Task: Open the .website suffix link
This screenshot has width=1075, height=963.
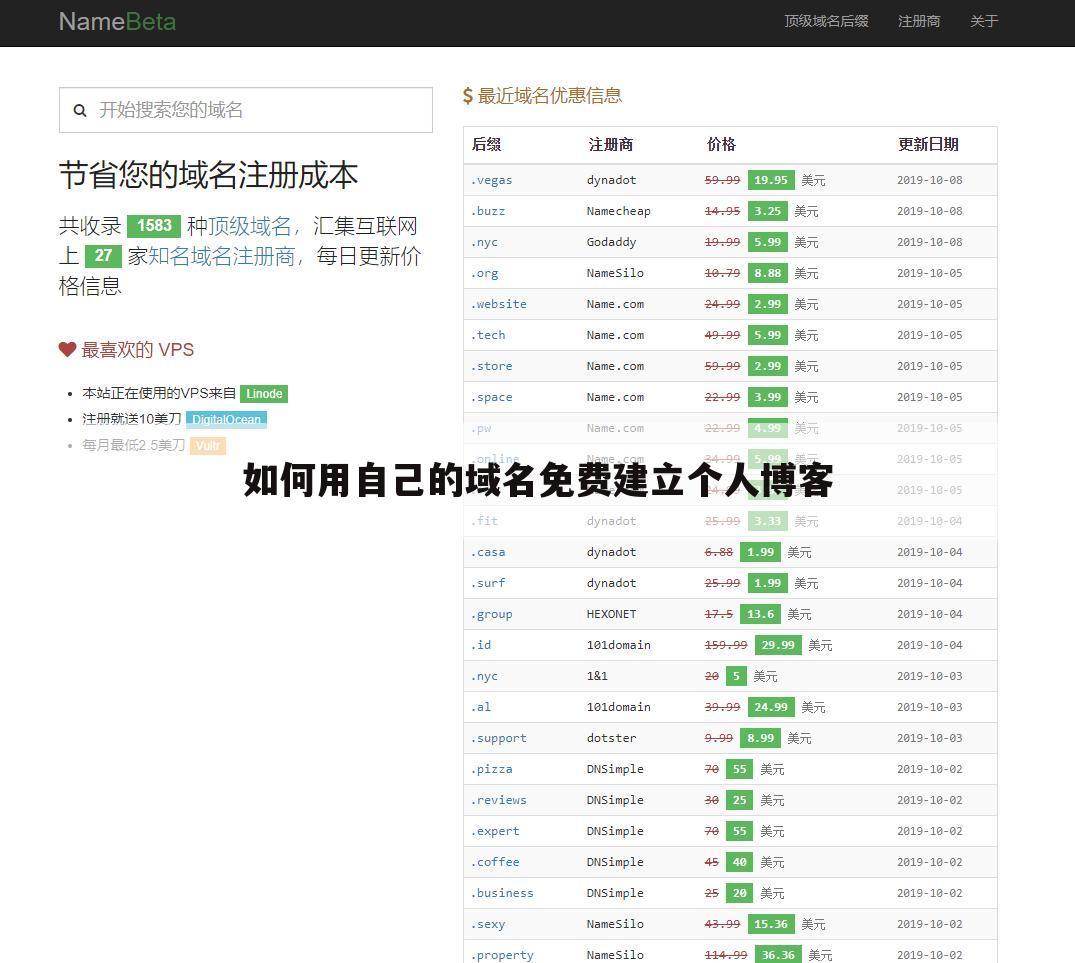Action: coord(499,304)
